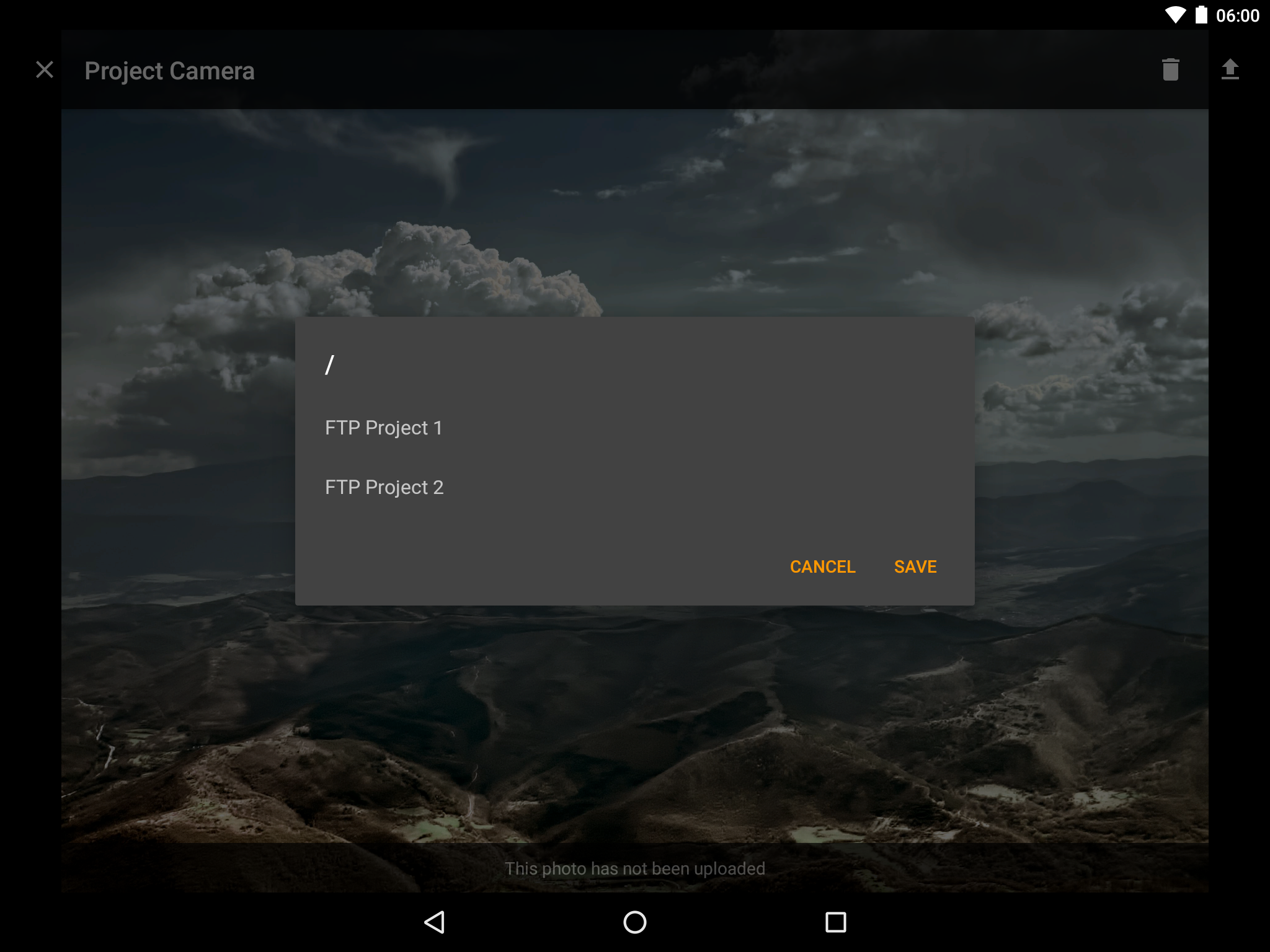Tap the upload arrow icon
The image size is (1270, 952).
tap(1230, 69)
